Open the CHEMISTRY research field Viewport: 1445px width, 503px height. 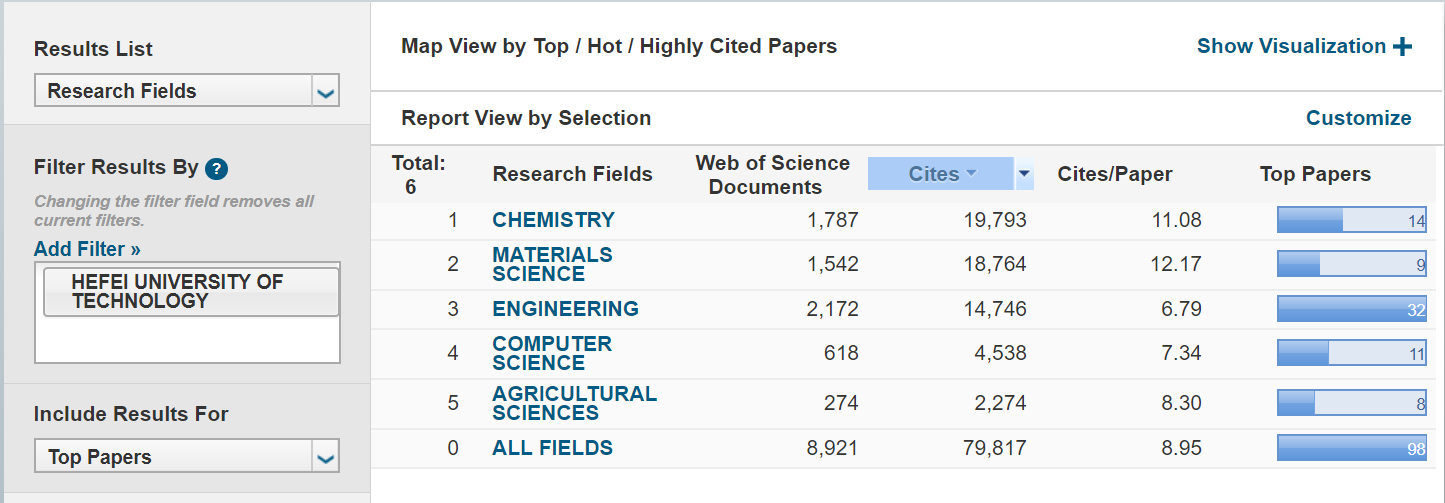point(553,220)
